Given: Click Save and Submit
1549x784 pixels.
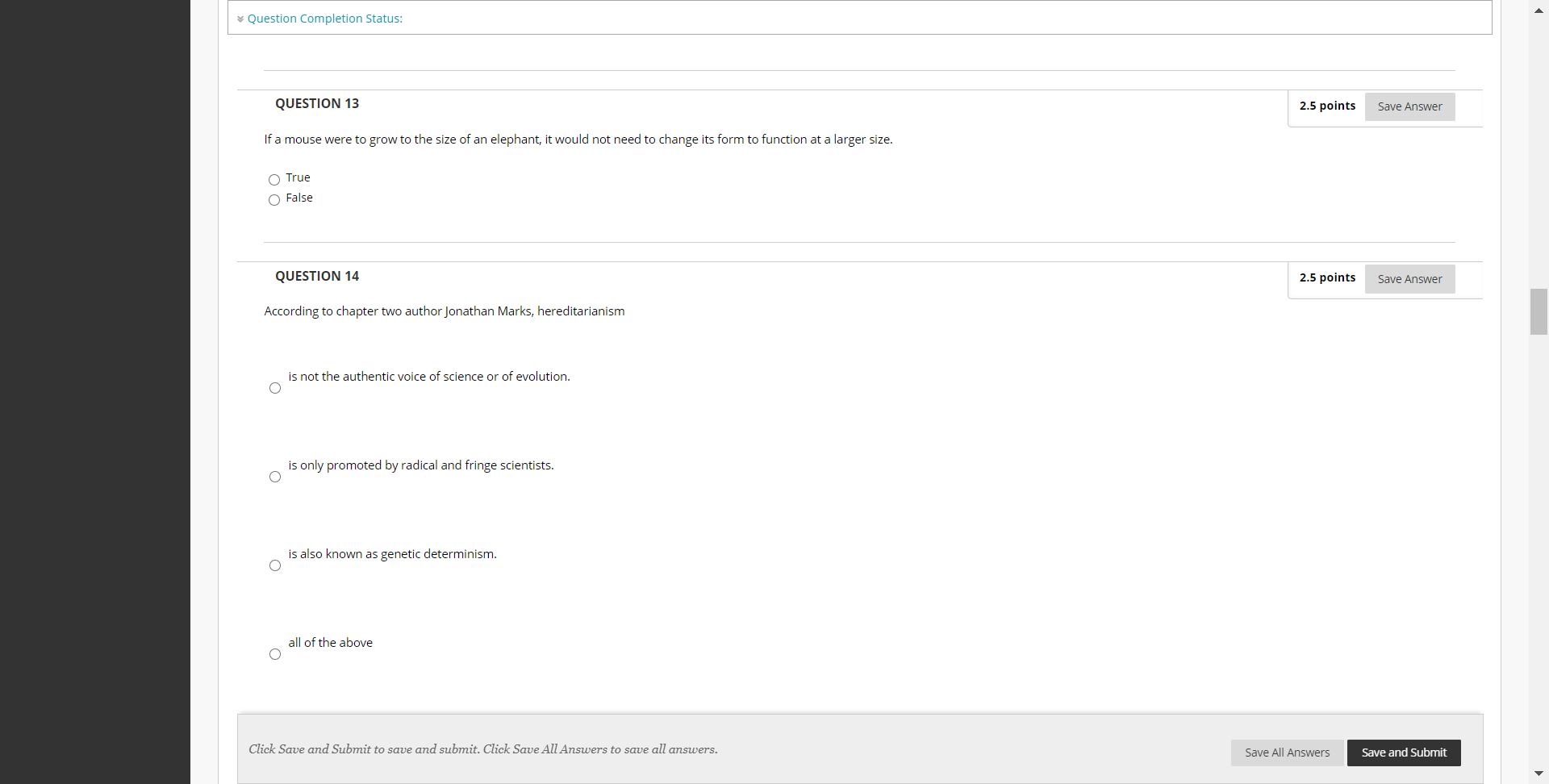Looking at the screenshot, I should click(1404, 753).
